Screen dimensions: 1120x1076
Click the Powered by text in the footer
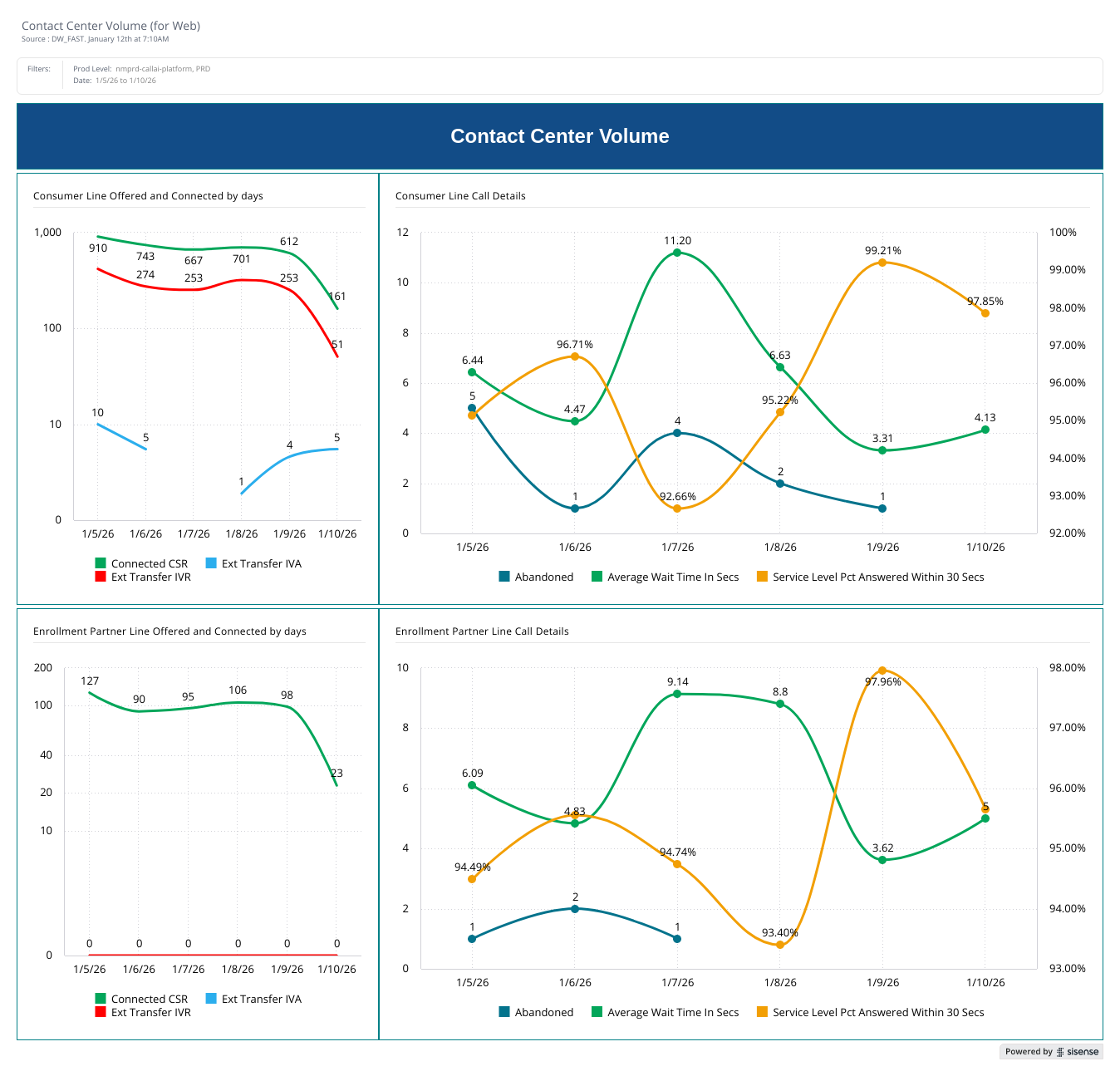click(x=1029, y=1052)
